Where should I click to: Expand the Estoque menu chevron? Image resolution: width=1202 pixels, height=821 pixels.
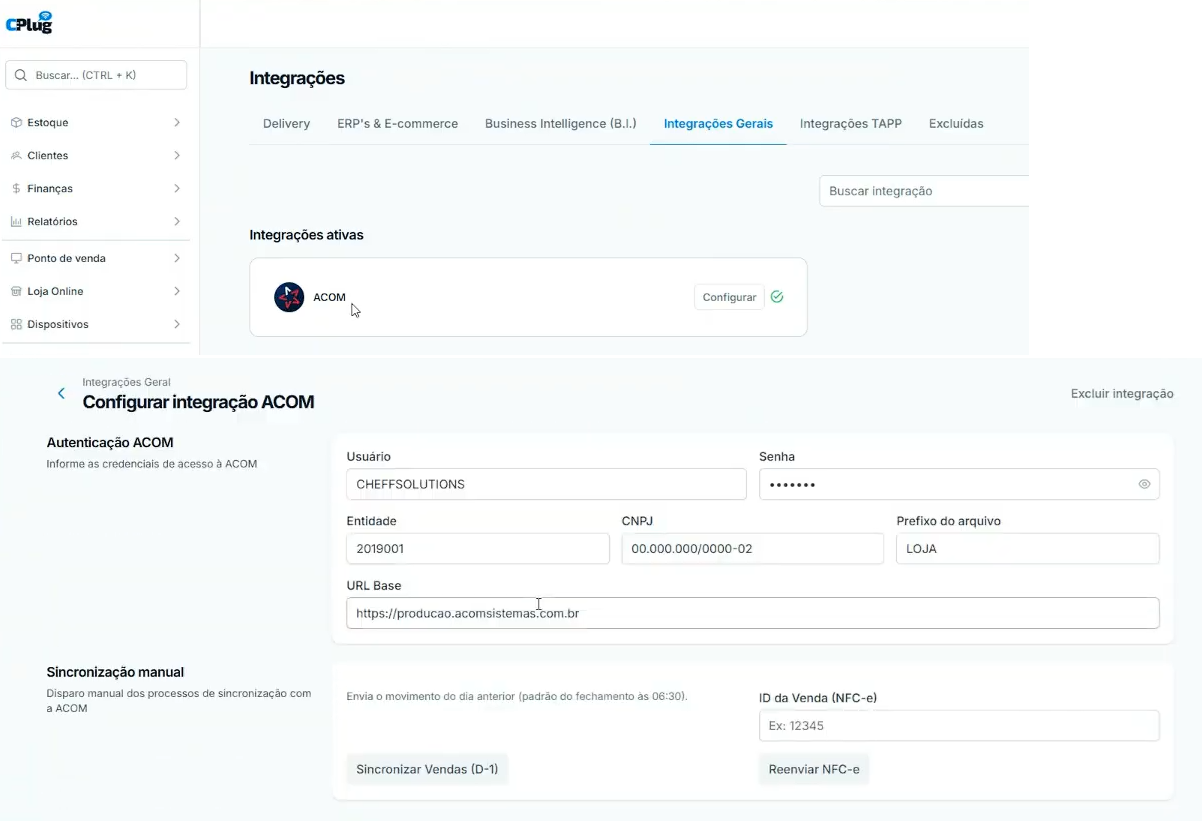(x=177, y=123)
